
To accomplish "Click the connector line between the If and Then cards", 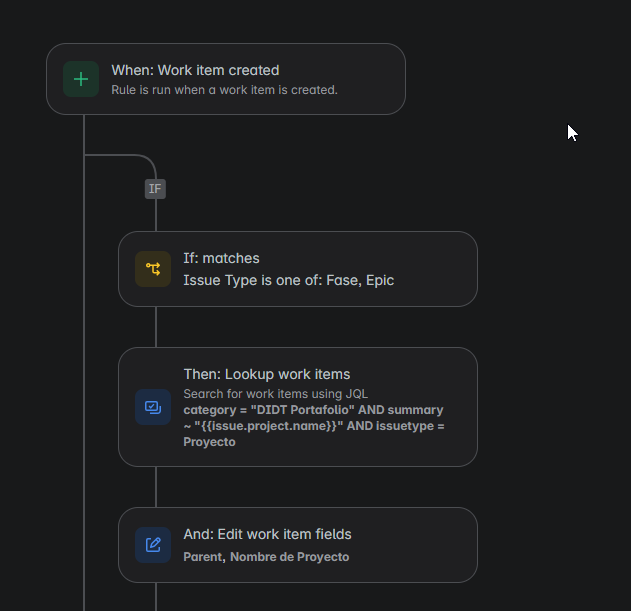I will 156,327.
